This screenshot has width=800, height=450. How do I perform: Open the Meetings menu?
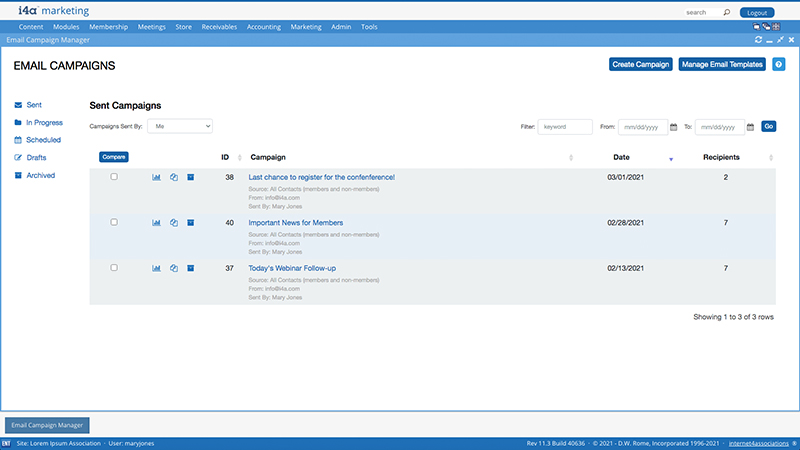pos(152,27)
